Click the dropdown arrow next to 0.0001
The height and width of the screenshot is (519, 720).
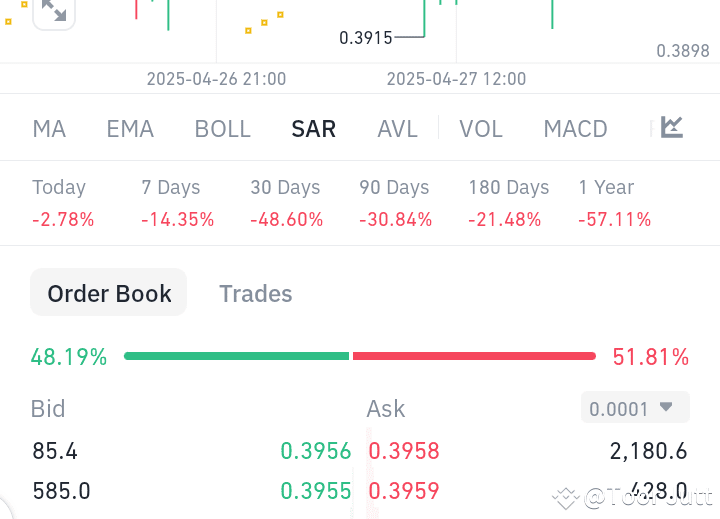666,406
